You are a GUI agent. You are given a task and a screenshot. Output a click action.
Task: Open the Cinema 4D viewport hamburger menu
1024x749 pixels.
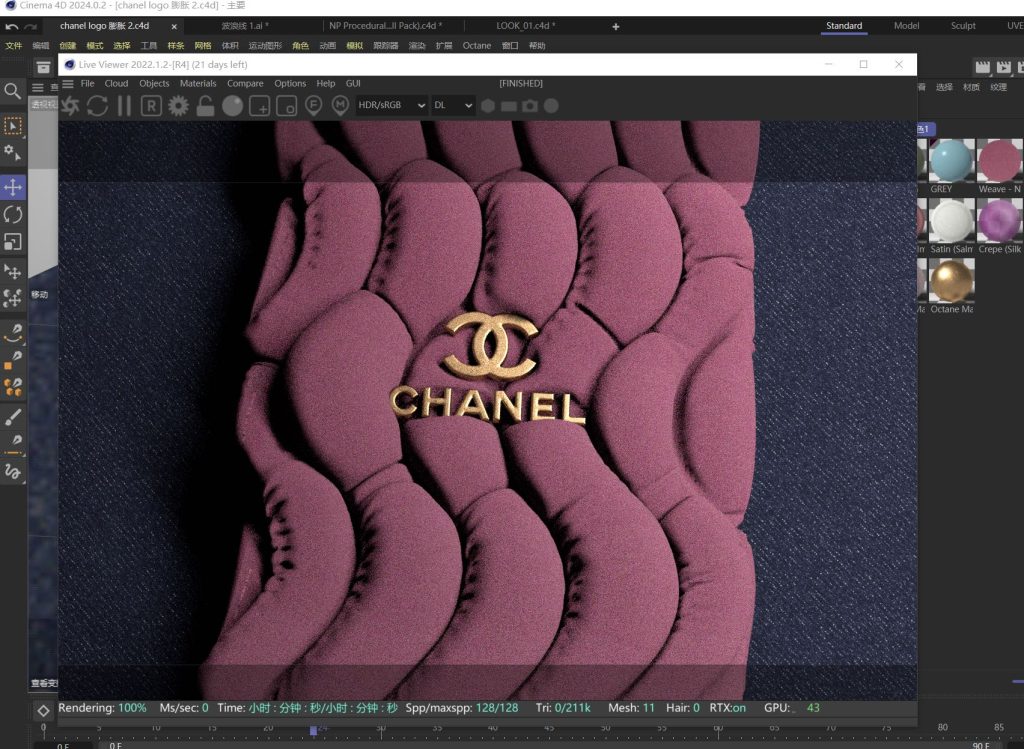38,88
